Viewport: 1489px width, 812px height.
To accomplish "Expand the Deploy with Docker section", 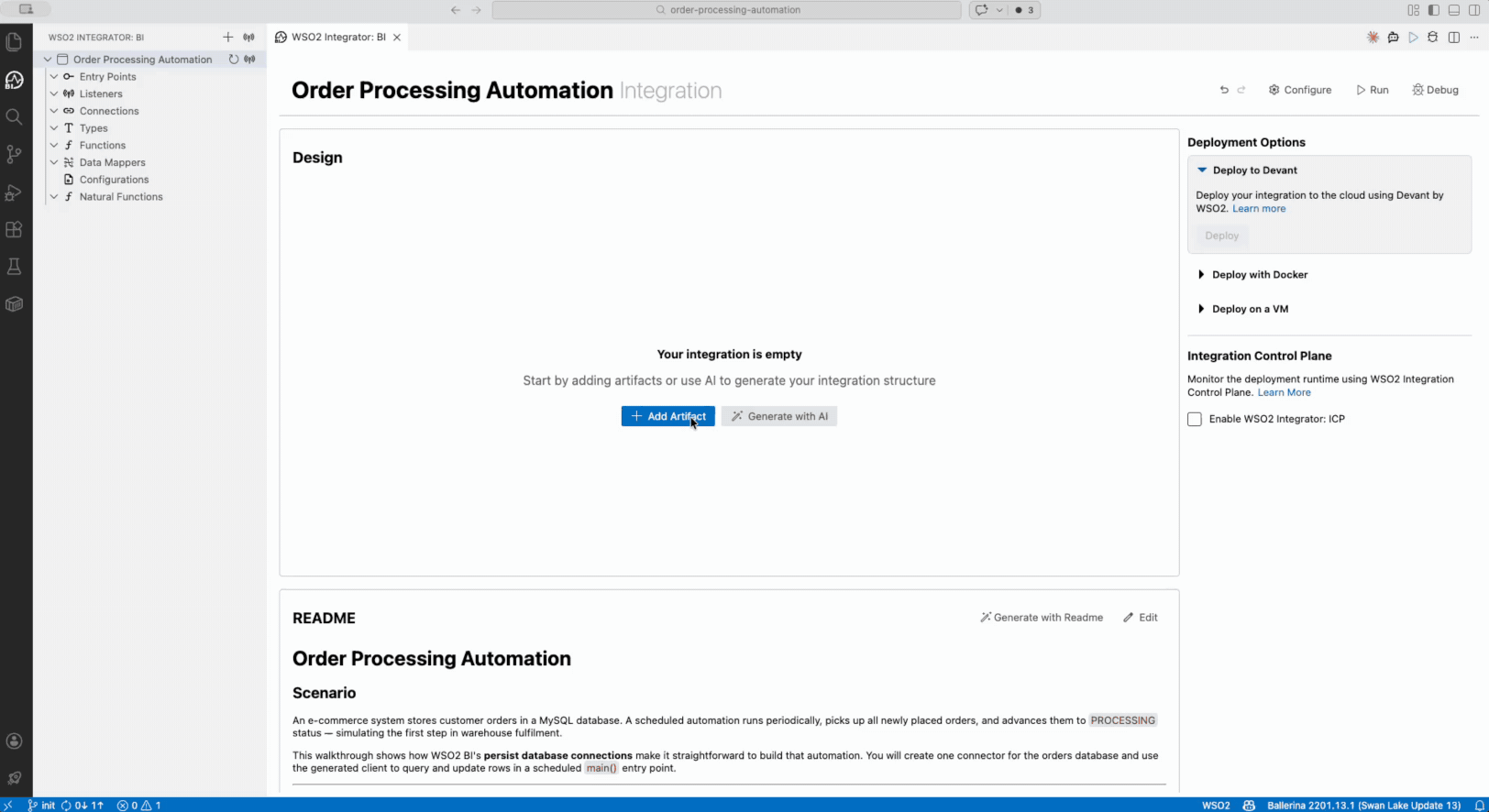I will [1201, 275].
